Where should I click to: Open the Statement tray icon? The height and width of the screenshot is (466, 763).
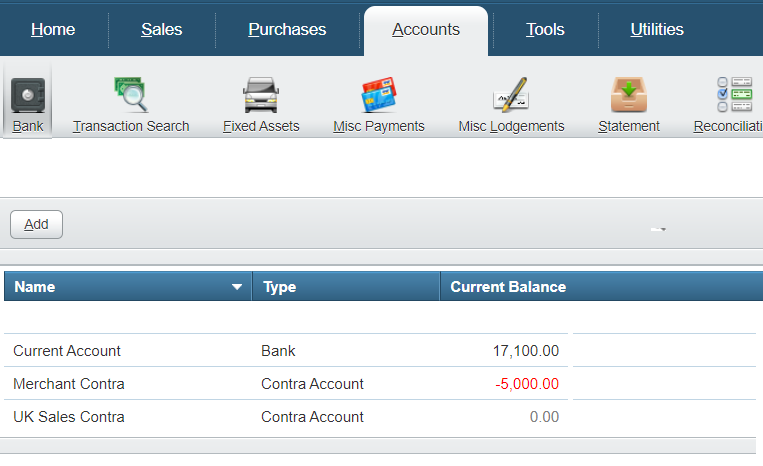(x=629, y=97)
